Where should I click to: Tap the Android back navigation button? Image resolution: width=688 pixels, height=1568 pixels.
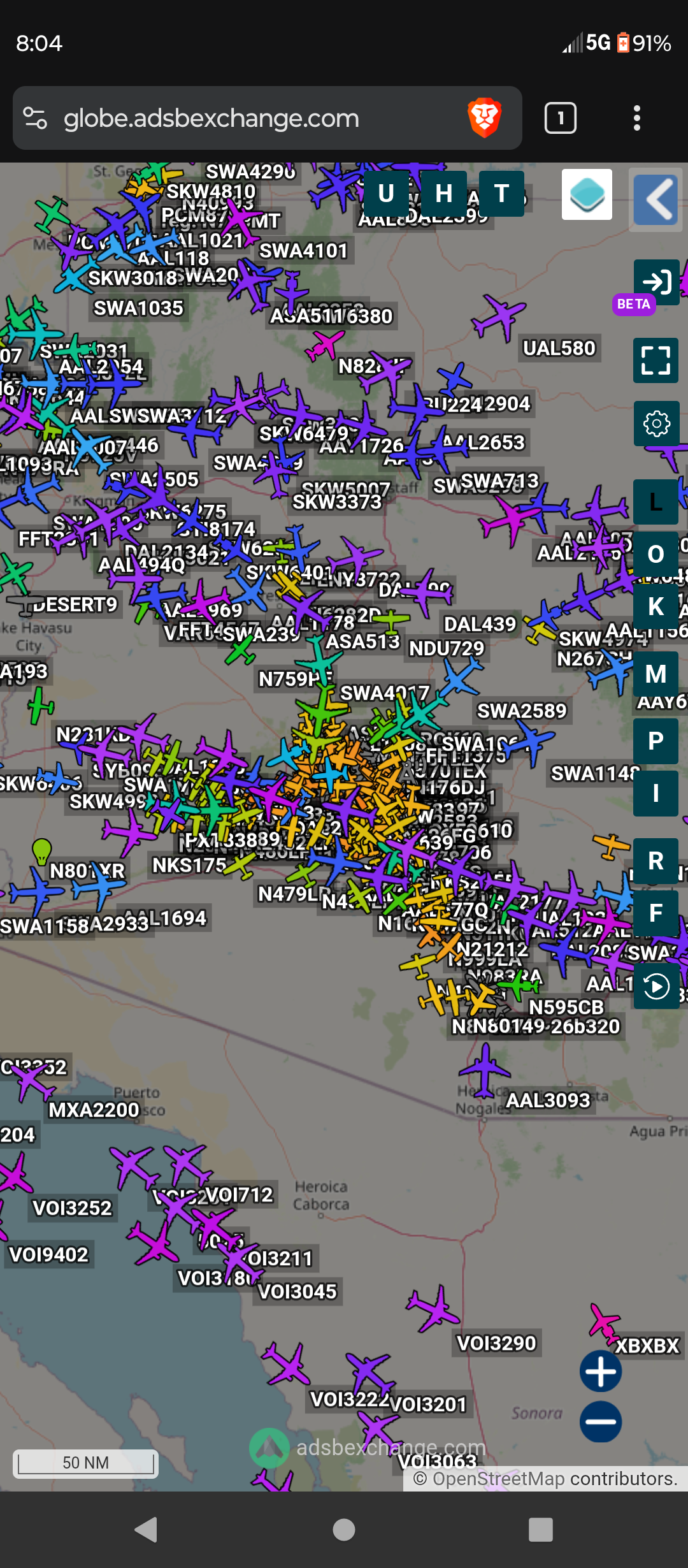(x=147, y=1529)
